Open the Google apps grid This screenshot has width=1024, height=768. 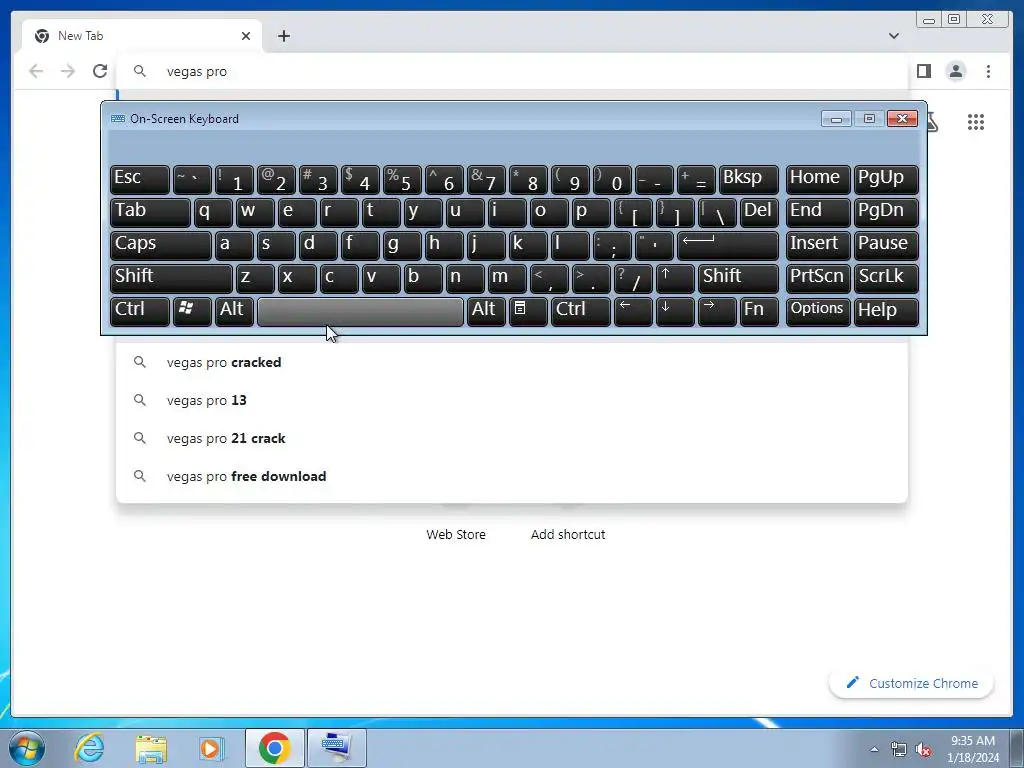coord(976,122)
